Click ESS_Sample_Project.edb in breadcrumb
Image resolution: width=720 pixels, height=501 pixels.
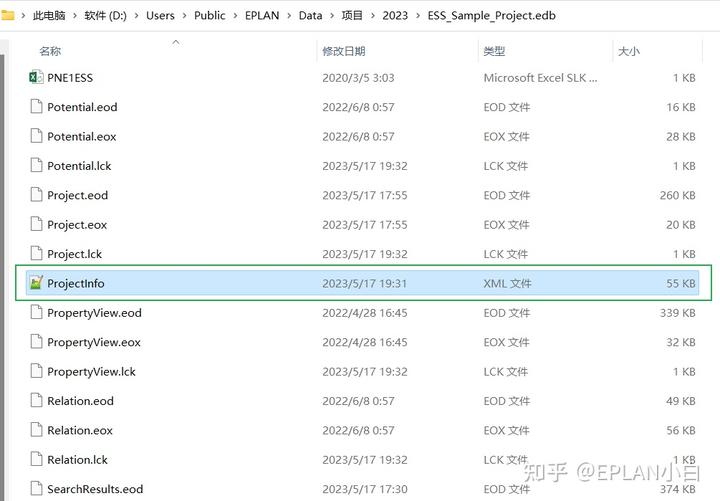click(x=492, y=16)
